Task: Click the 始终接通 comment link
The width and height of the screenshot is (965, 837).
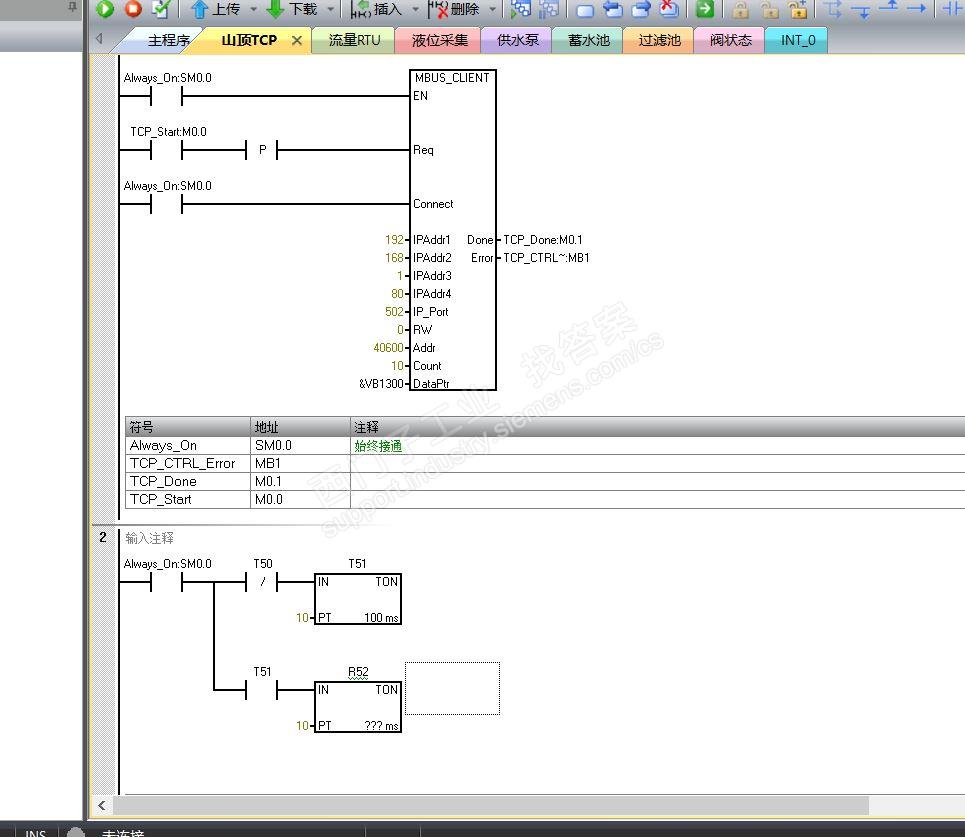Action: click(x=378, y=446)
